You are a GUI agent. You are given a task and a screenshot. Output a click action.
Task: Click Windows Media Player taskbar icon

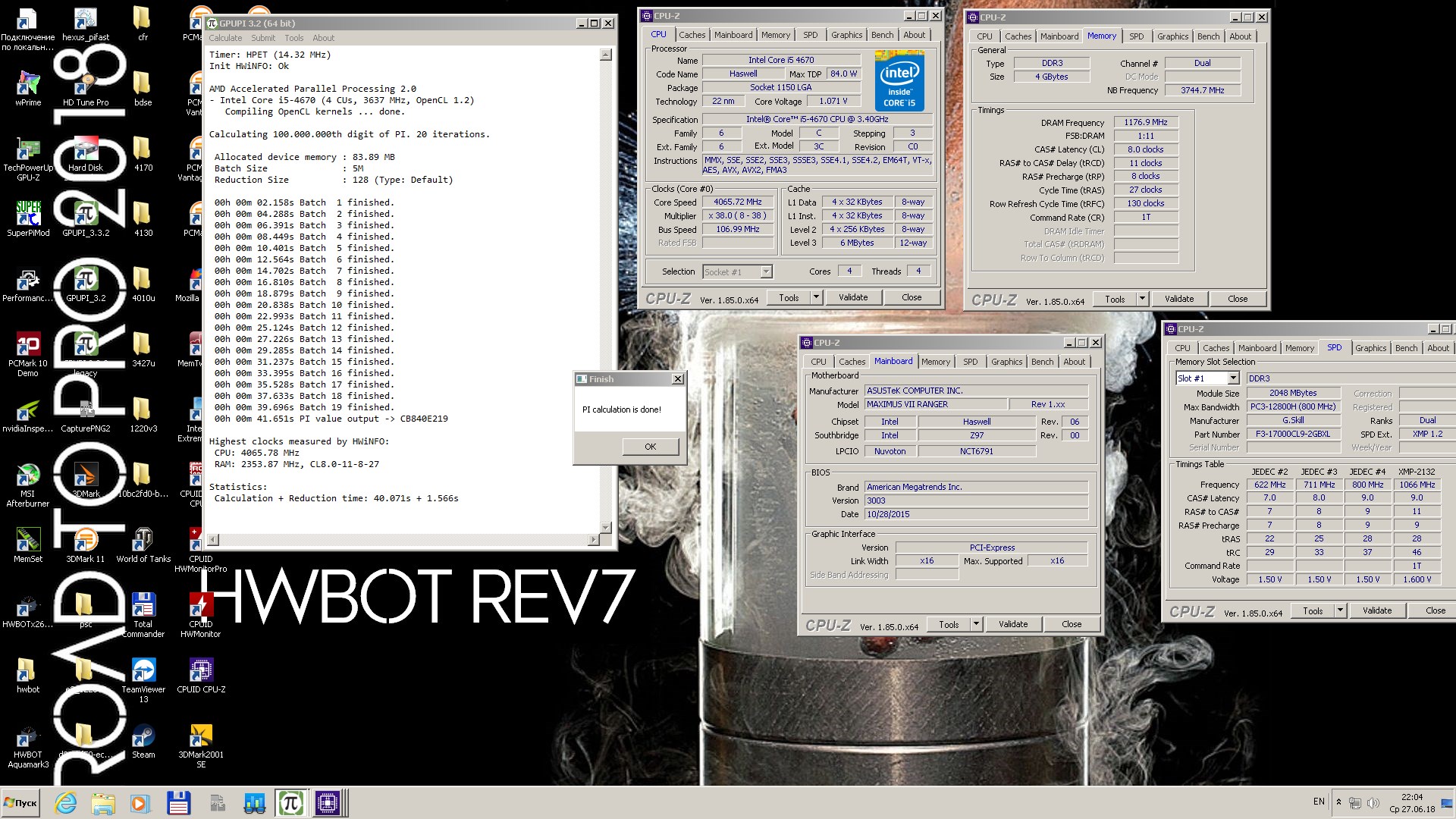click(140, 803)
